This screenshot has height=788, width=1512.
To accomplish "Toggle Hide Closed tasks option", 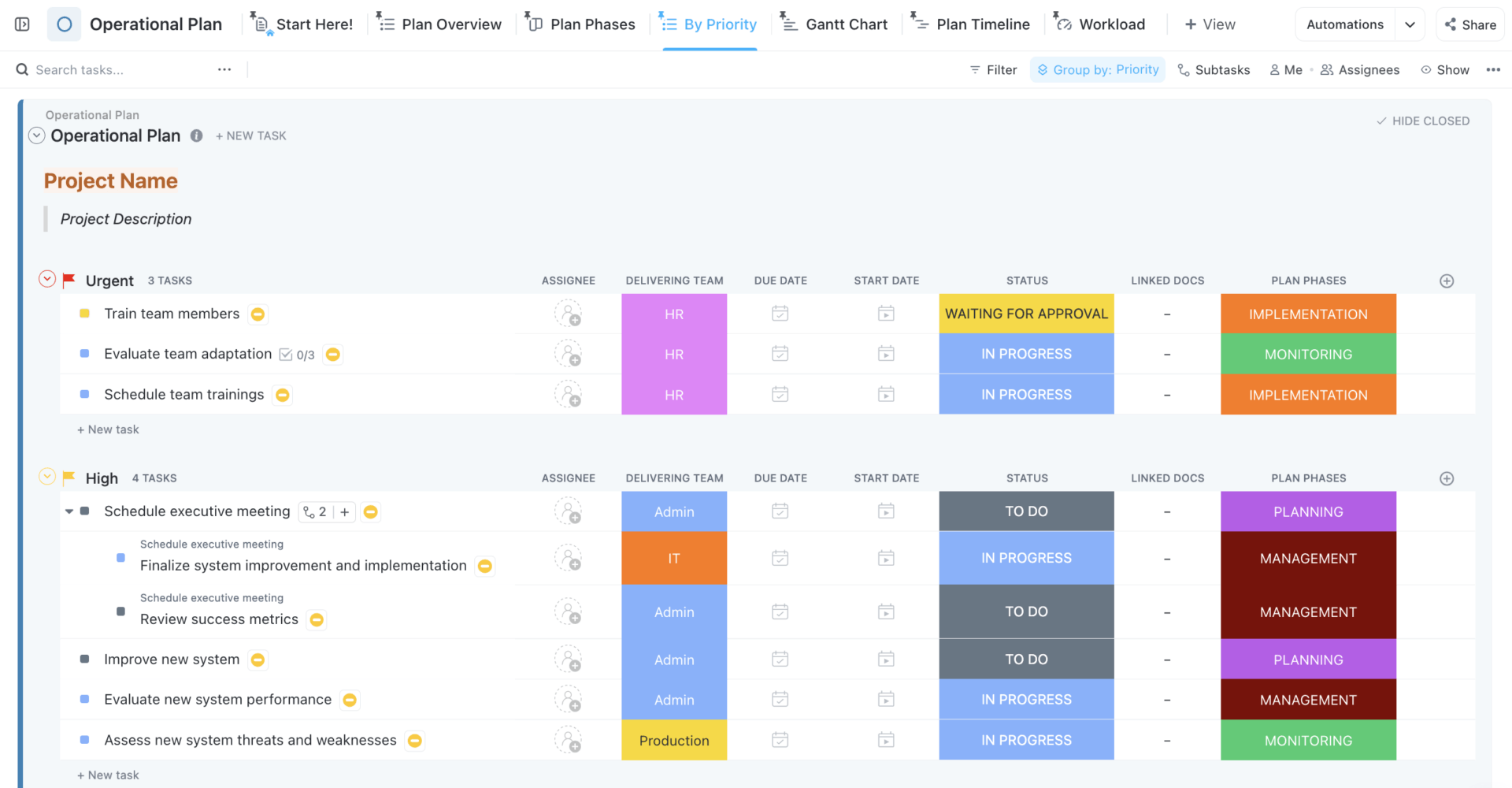I will coord(1422,121).
